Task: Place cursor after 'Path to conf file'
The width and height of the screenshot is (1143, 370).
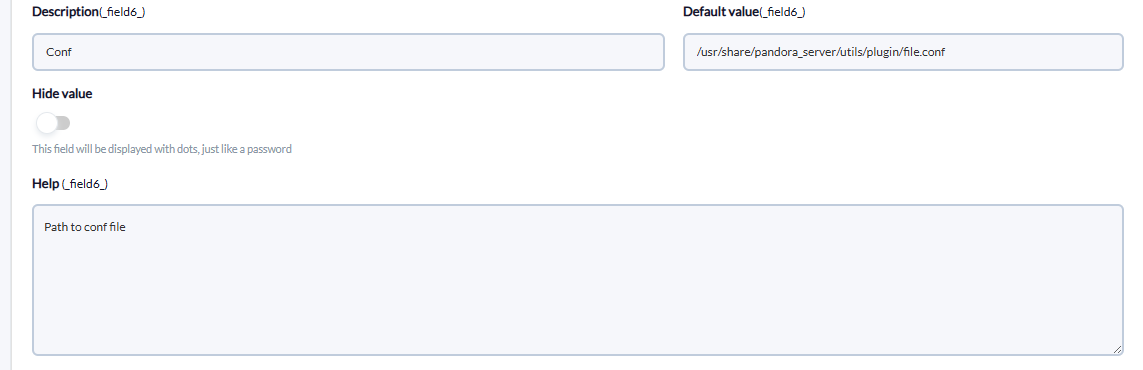Action: [x=127, y=227]
